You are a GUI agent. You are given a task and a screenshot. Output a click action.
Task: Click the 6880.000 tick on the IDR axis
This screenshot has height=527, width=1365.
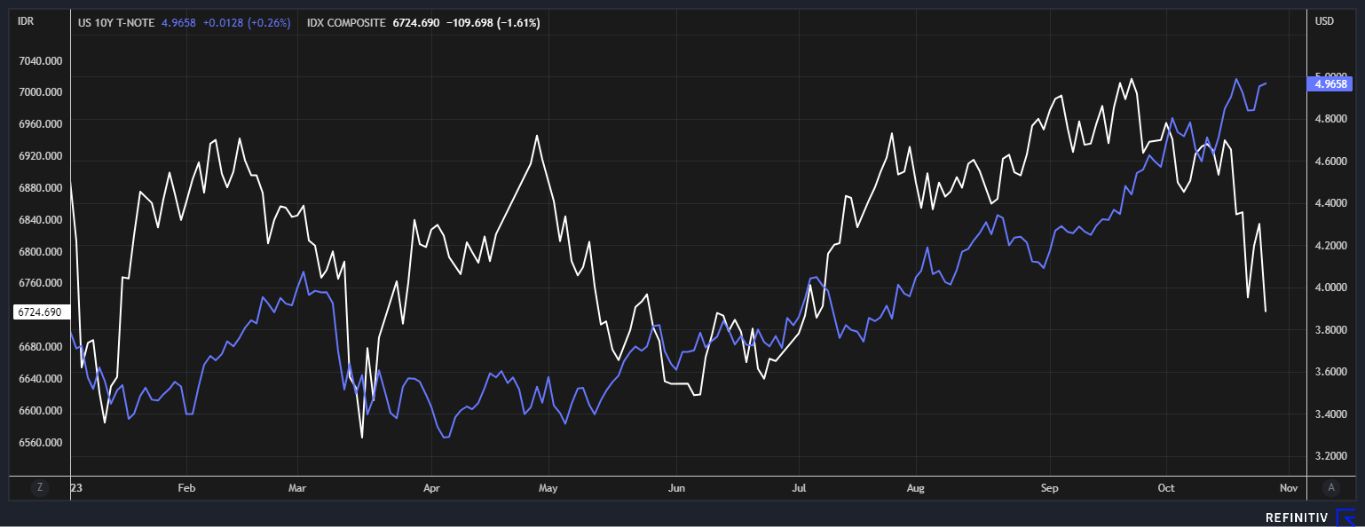point(40,188)
